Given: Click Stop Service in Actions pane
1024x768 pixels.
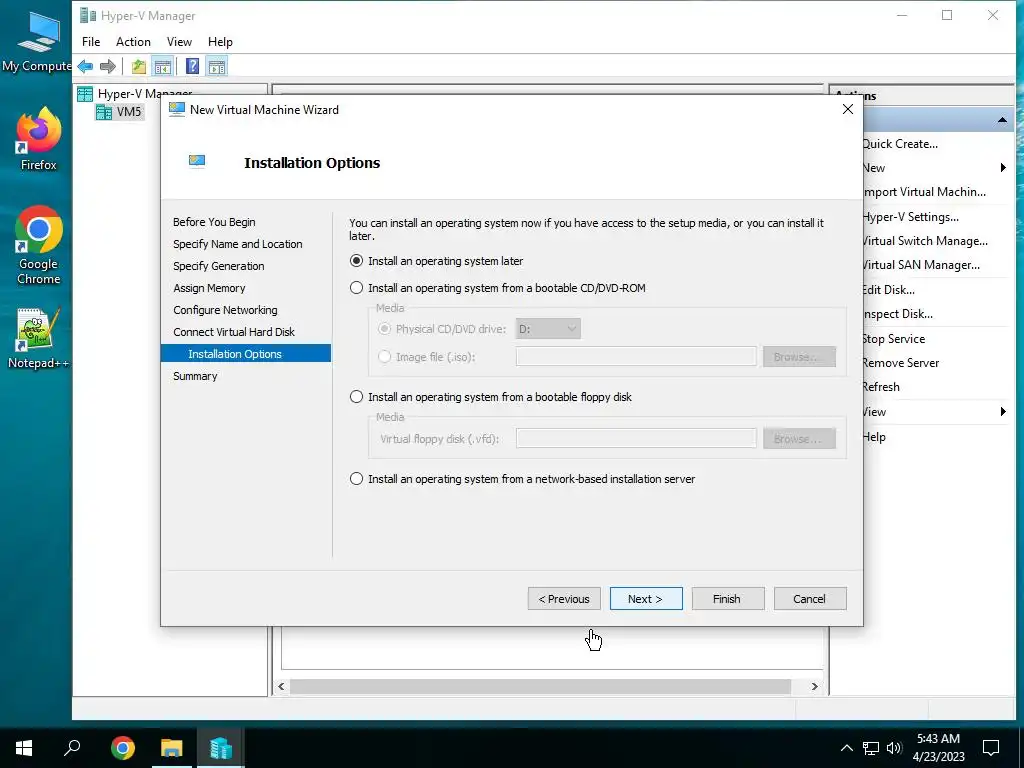Looking at the screenshot, I should tap(893, 338).
